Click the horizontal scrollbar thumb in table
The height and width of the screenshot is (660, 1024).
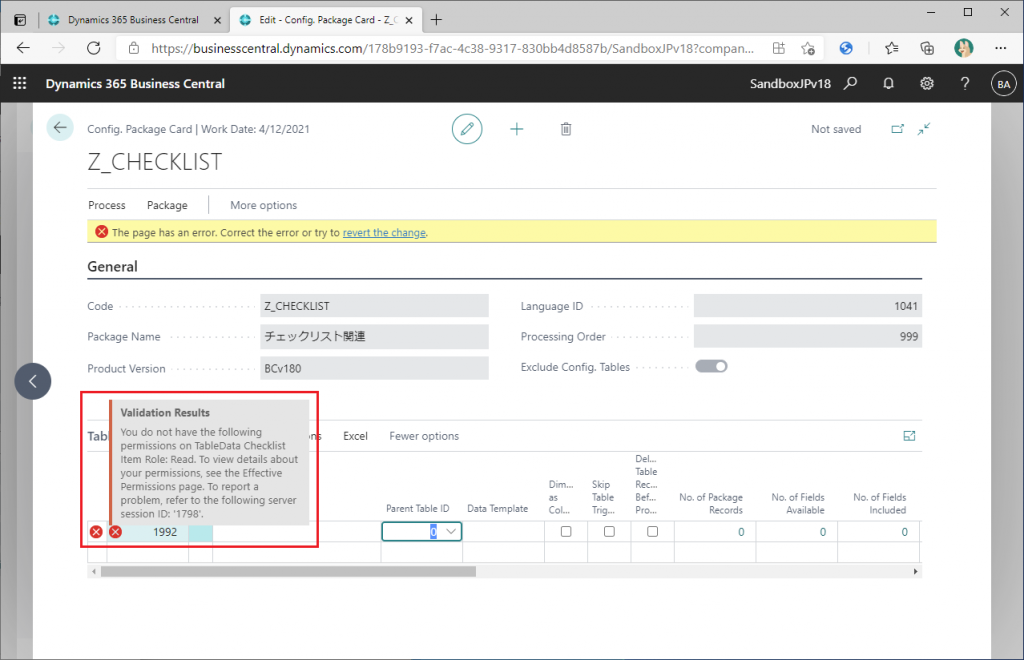point(288,571)
